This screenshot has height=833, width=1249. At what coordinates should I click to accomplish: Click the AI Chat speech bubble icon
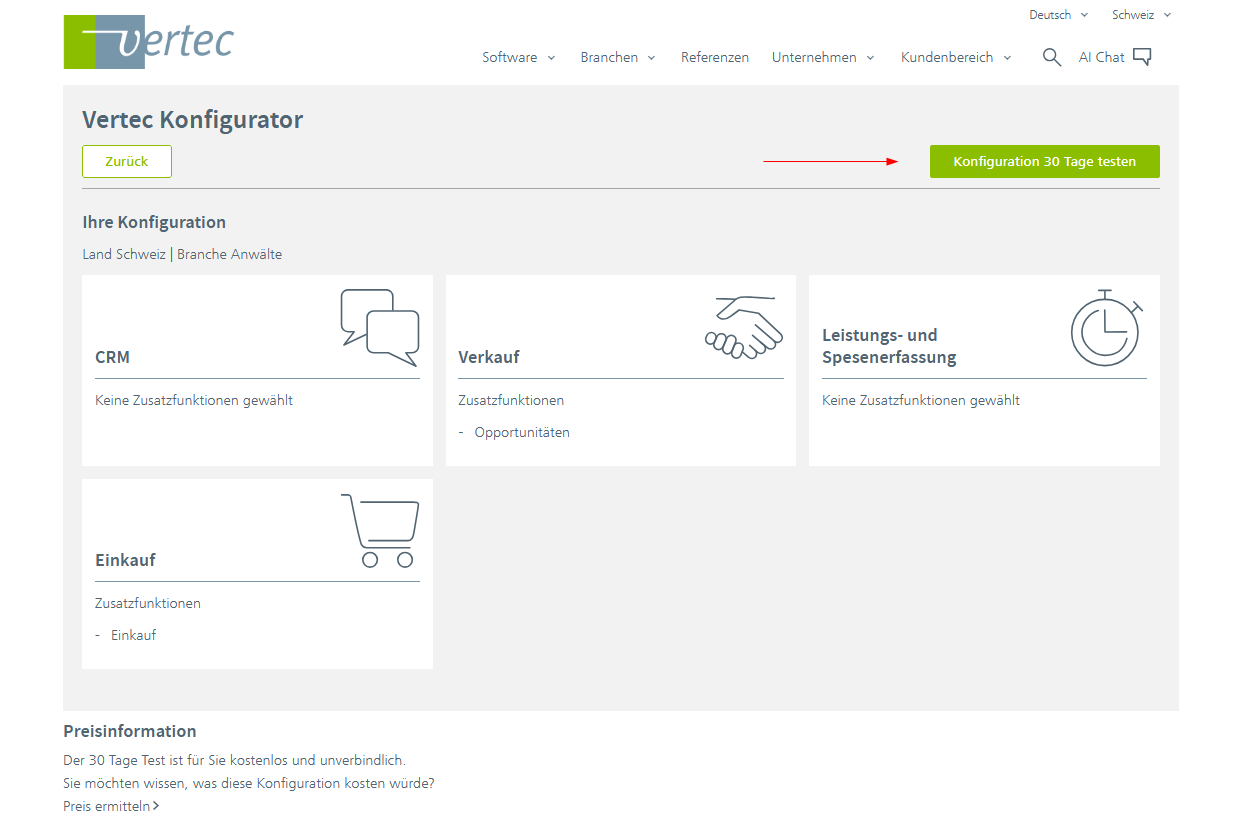click(x=1142, y=57)
